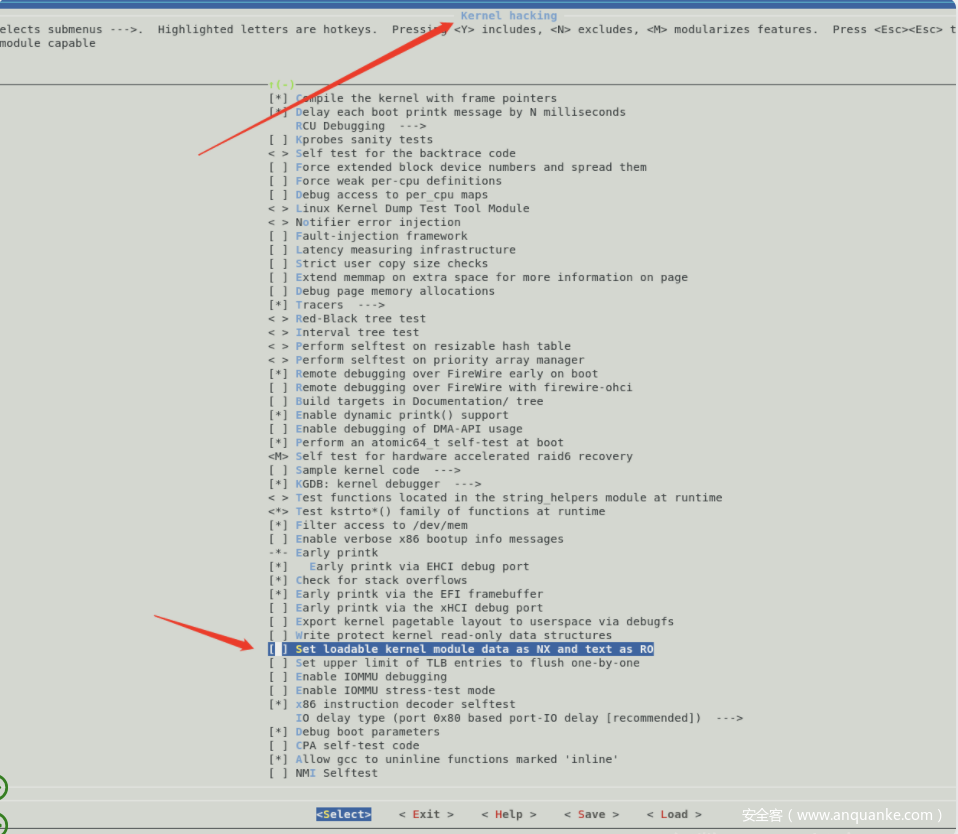Open the Help button
This screenshot has width=958, height=834.
[x=508, y=814]
